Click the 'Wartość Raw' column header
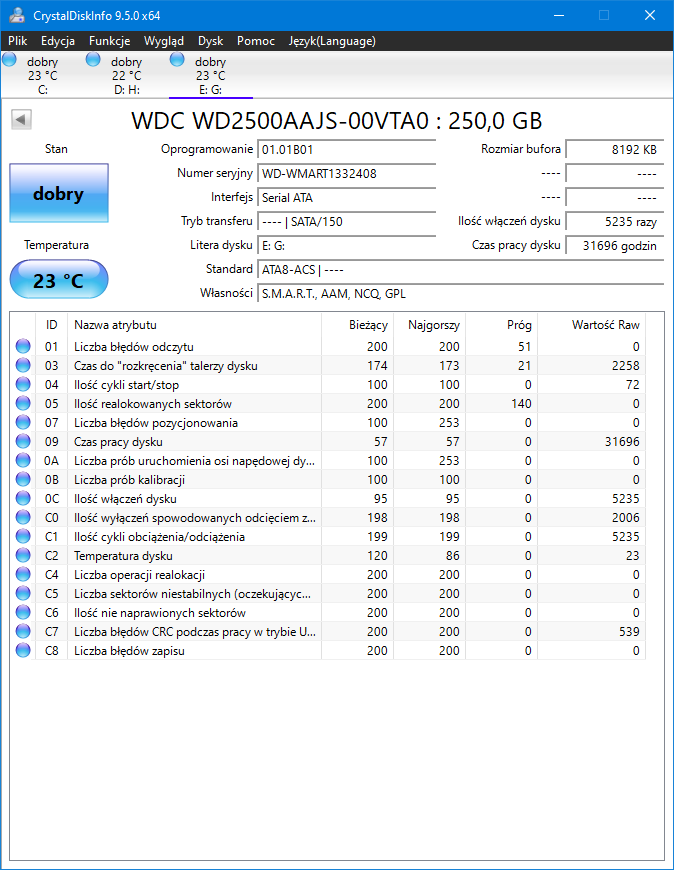The image size is (674, 870). coord(591,325)
